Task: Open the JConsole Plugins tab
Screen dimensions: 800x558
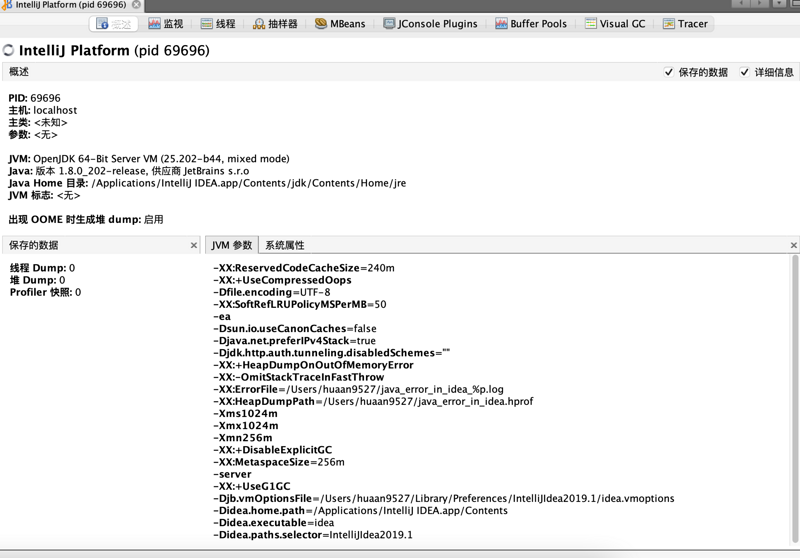Action: pyautogui.click(x=430, y=24)
